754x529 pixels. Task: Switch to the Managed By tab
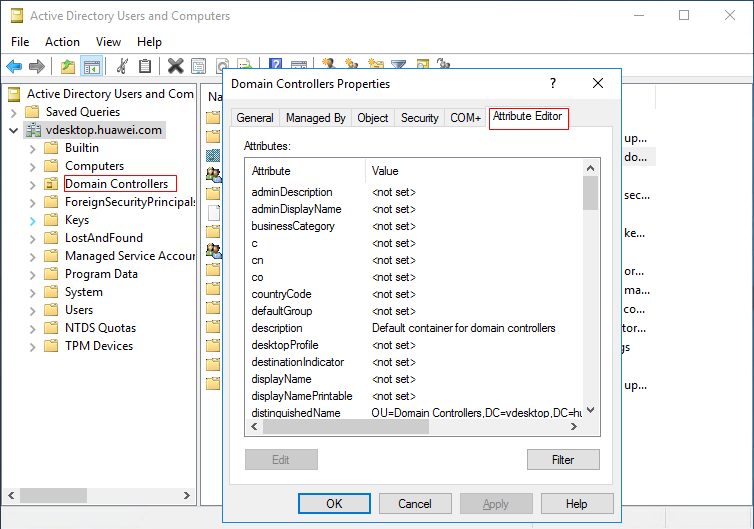[x=316, y=118]
